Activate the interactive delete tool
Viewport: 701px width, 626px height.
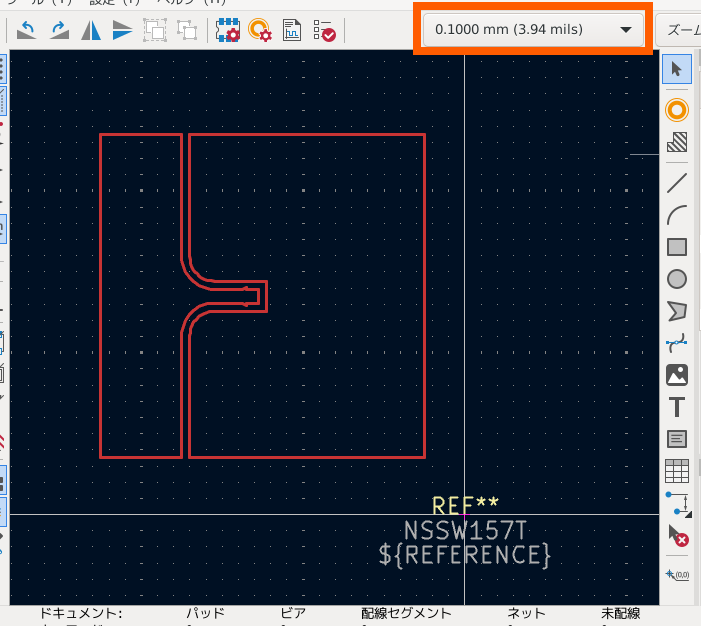pos(678,535)
